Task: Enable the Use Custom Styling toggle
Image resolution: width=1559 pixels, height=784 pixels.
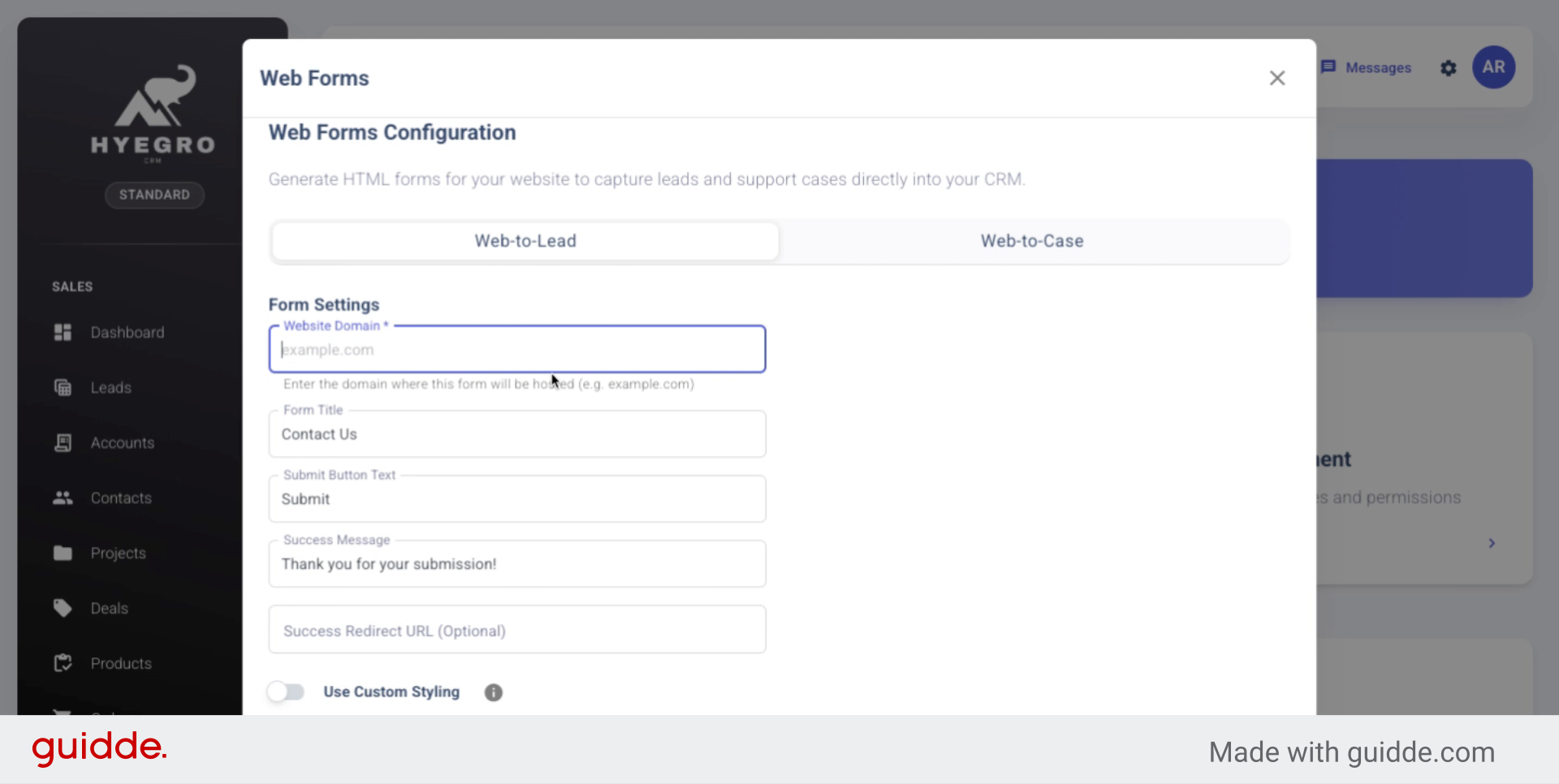Action: click(x=285, y=691)
